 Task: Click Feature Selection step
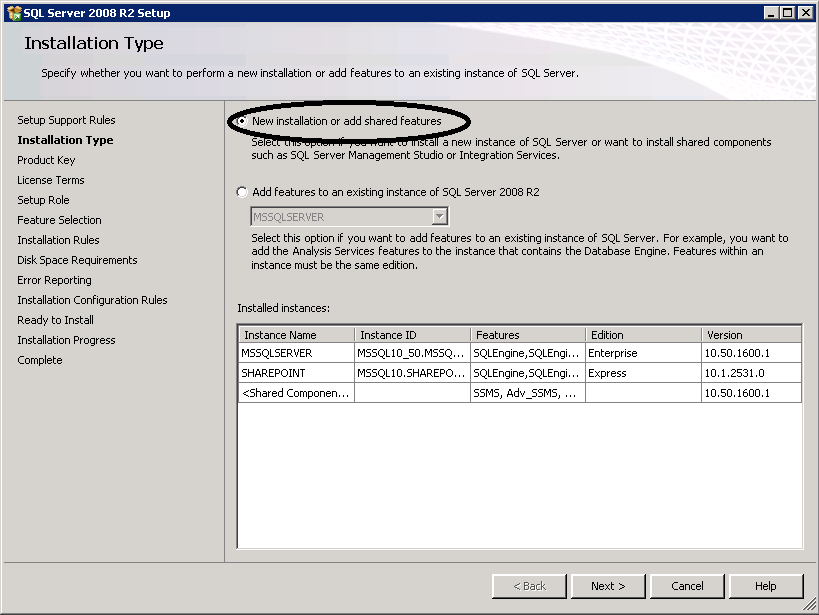pyautogui.click(x=60, y=220)
